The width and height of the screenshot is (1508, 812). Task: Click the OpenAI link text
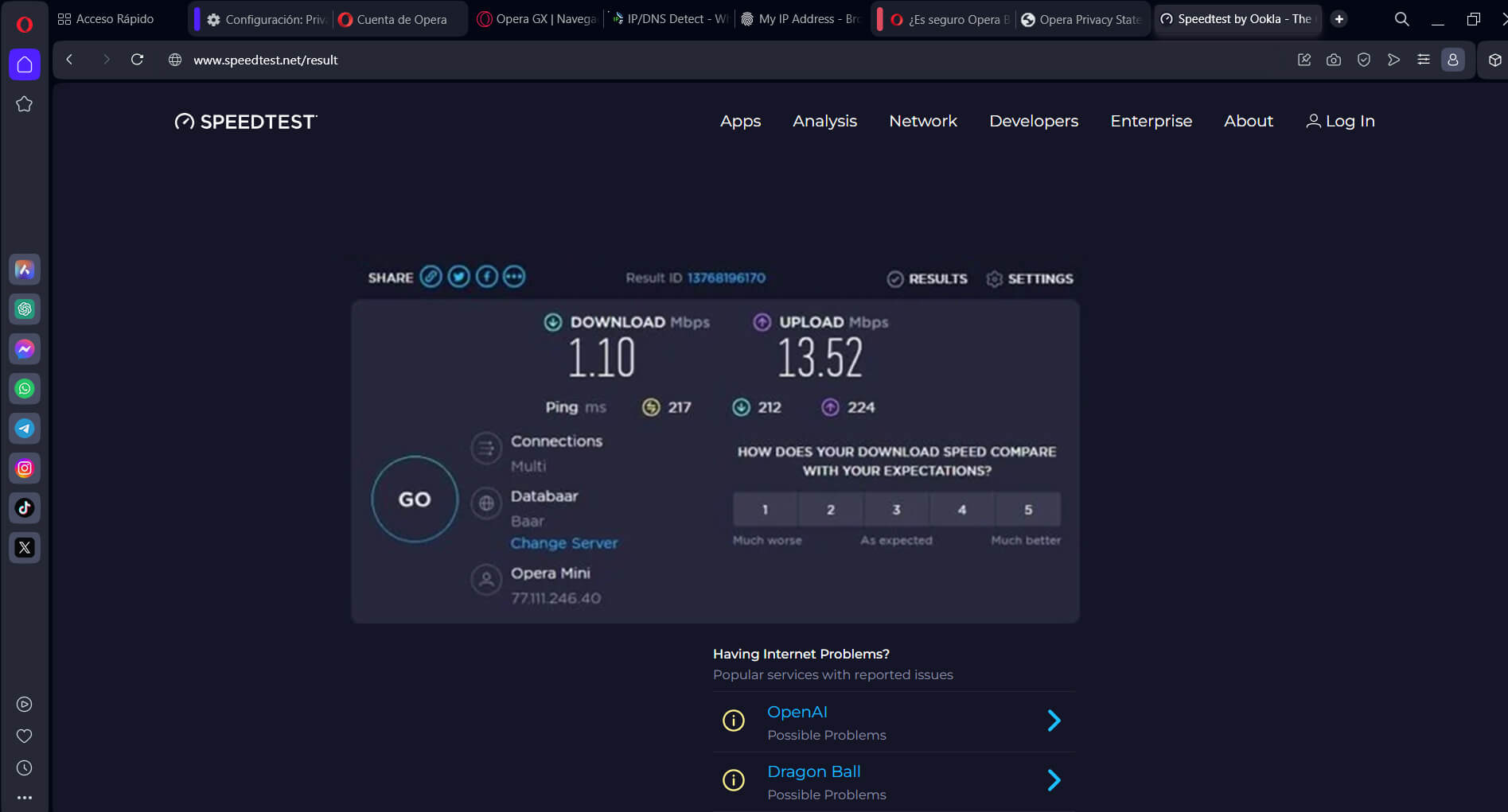coord(797,712)
